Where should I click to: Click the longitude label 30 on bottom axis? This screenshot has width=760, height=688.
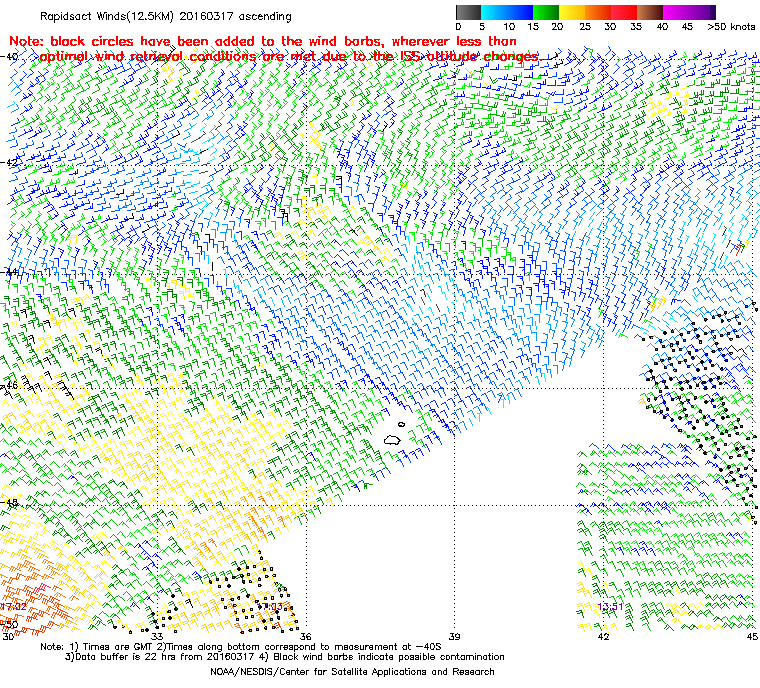[x=8, y=636]
